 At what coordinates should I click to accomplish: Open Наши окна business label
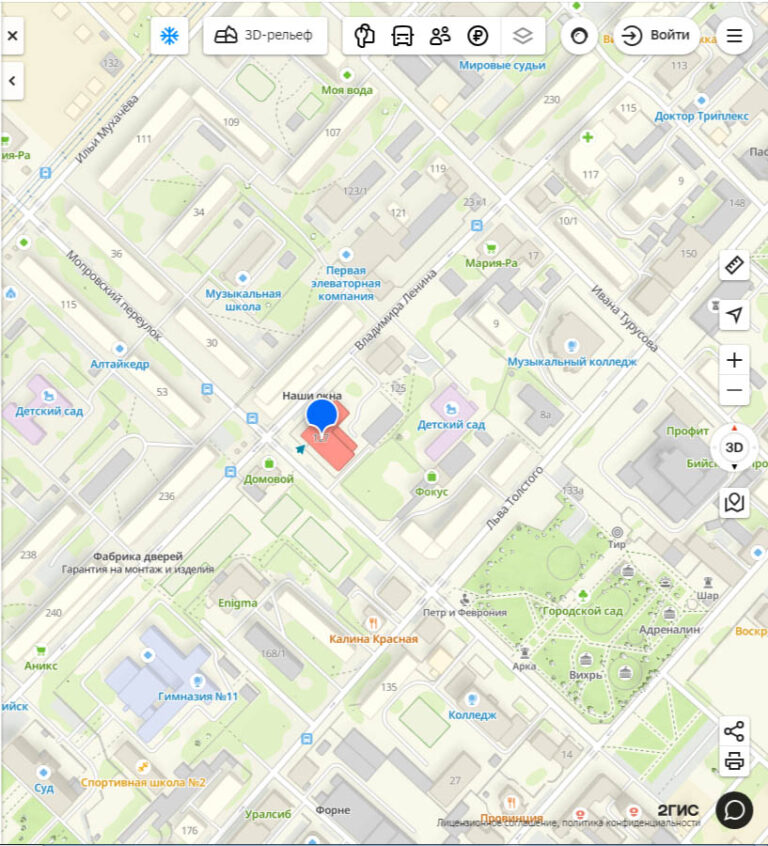312,395
